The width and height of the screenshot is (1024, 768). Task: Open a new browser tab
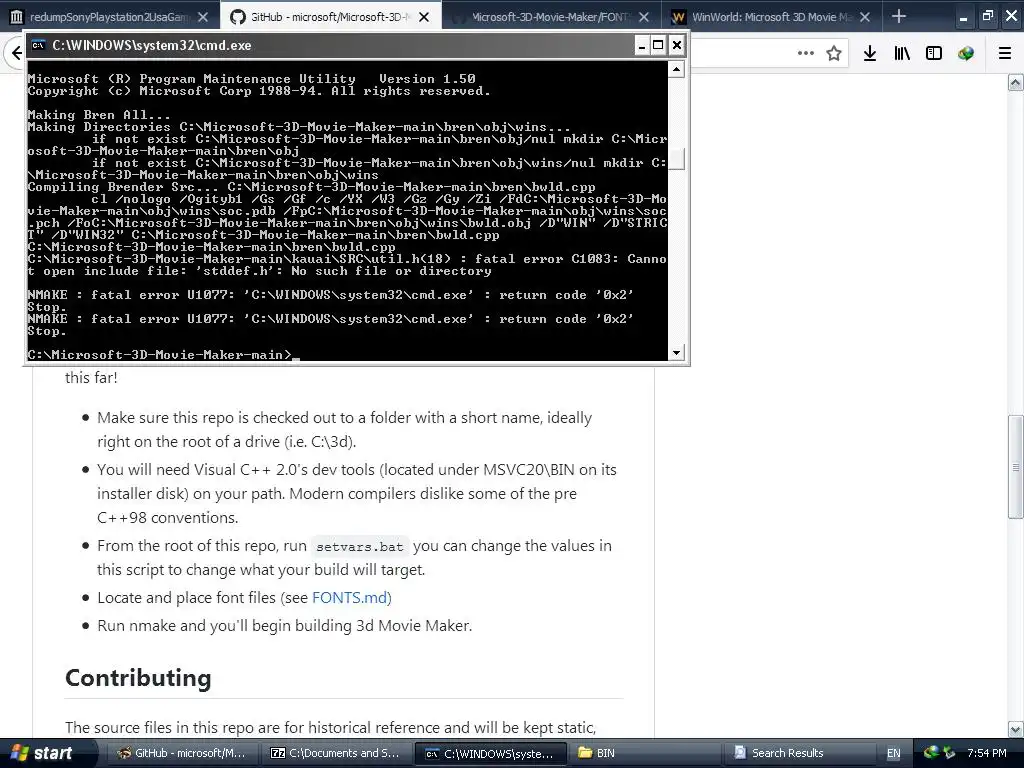click(899, 16)
